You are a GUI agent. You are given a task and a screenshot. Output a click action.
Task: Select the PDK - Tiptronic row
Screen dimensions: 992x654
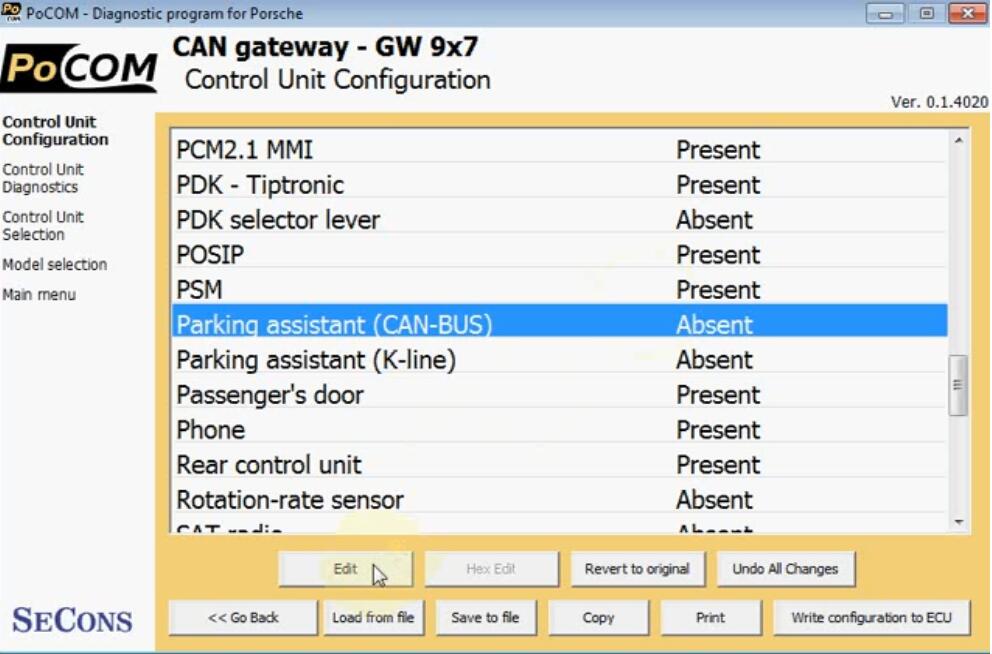click(x=559, y=185)
